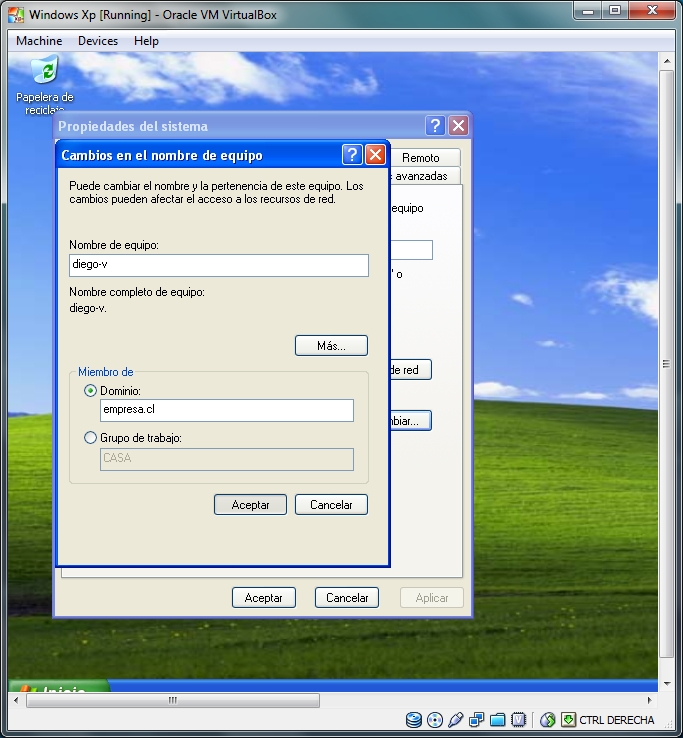Click the mouse integration status icon
This screenshot has width=683, height=738.
click(547, 720)
